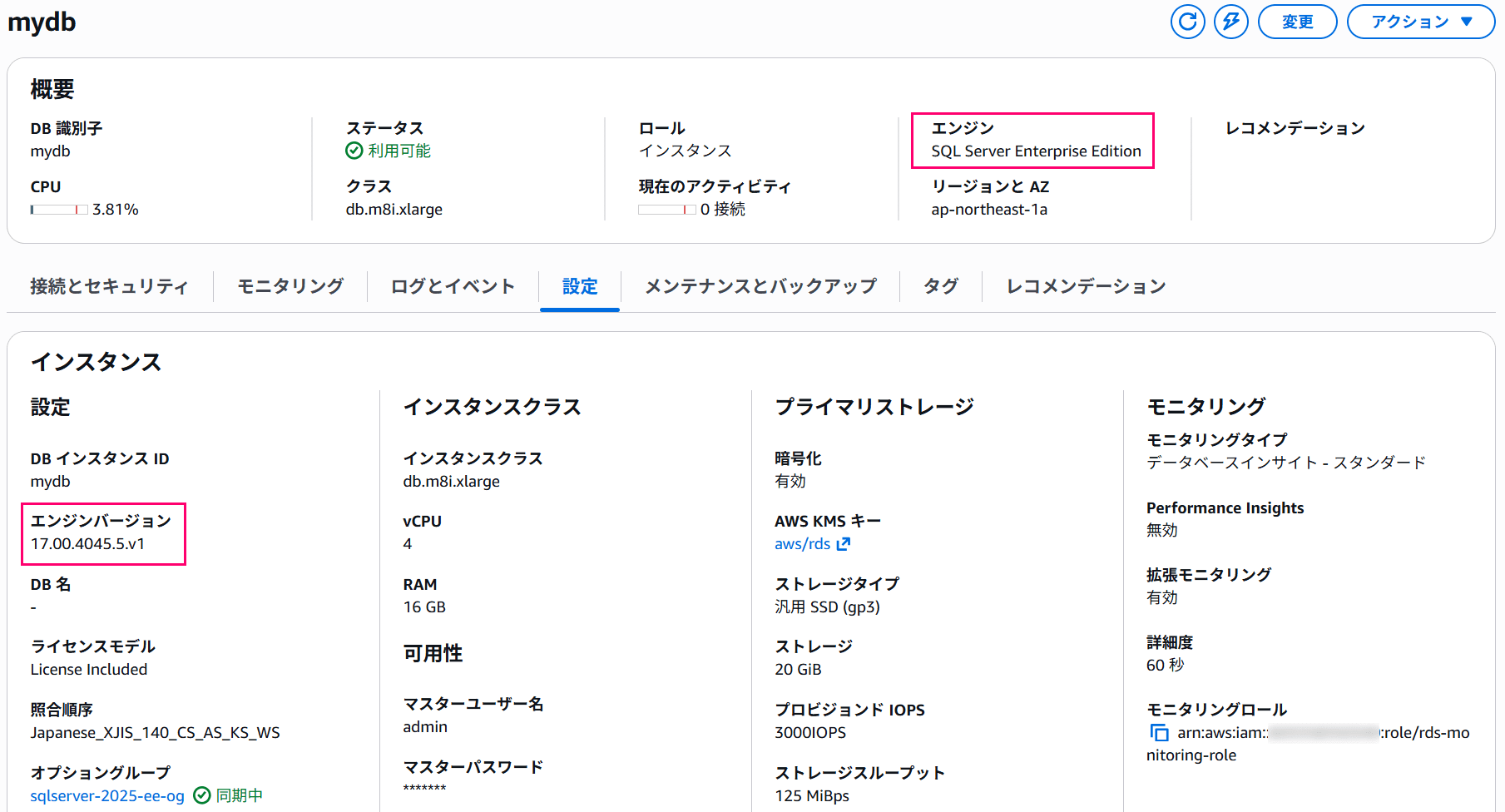Click the 変更 button

[1297, 22]
